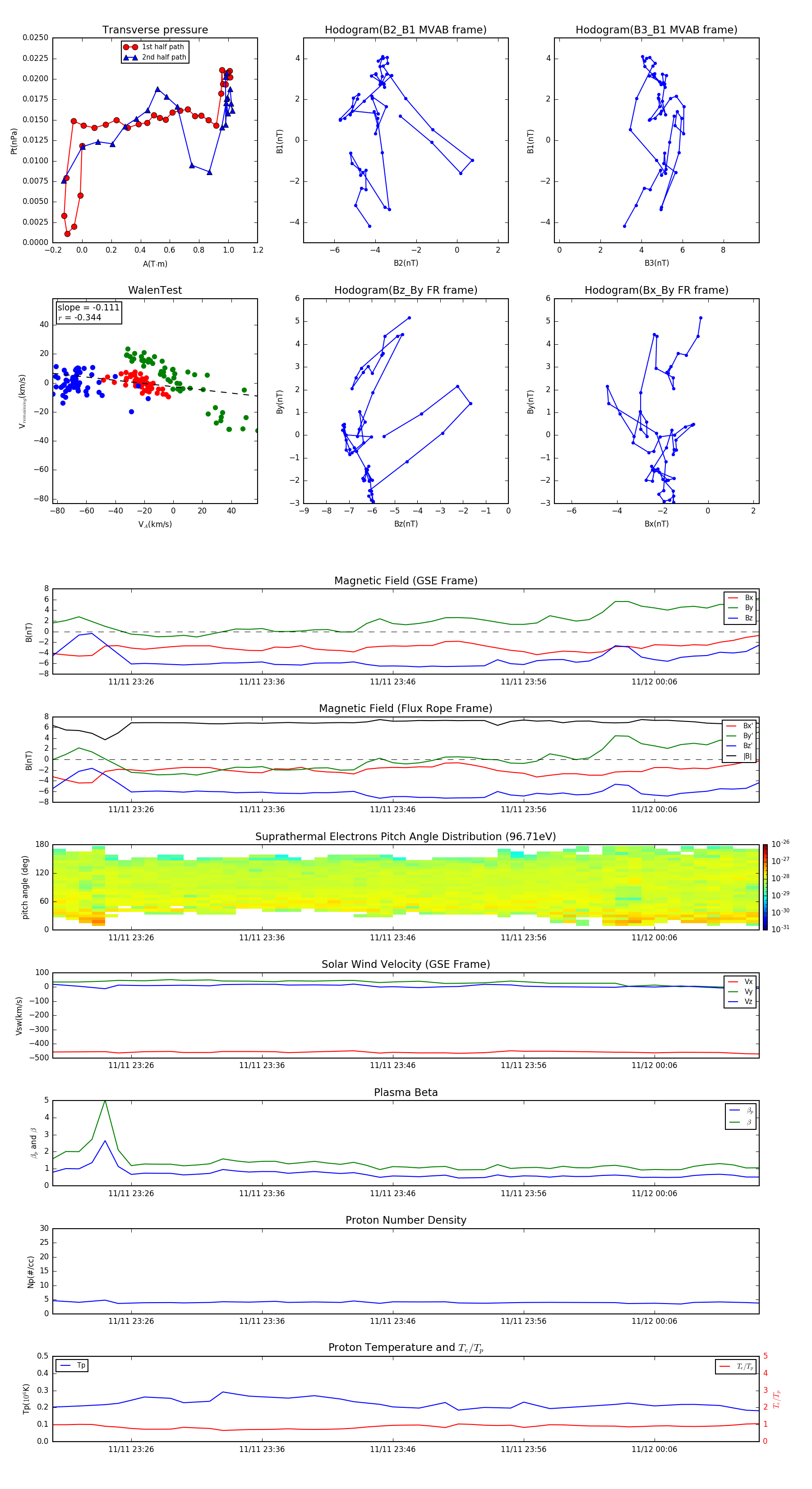Select the WalenTest slope and r annotation box
Viewport: 812px width, 1489px height.
click(x=88, y=312)
